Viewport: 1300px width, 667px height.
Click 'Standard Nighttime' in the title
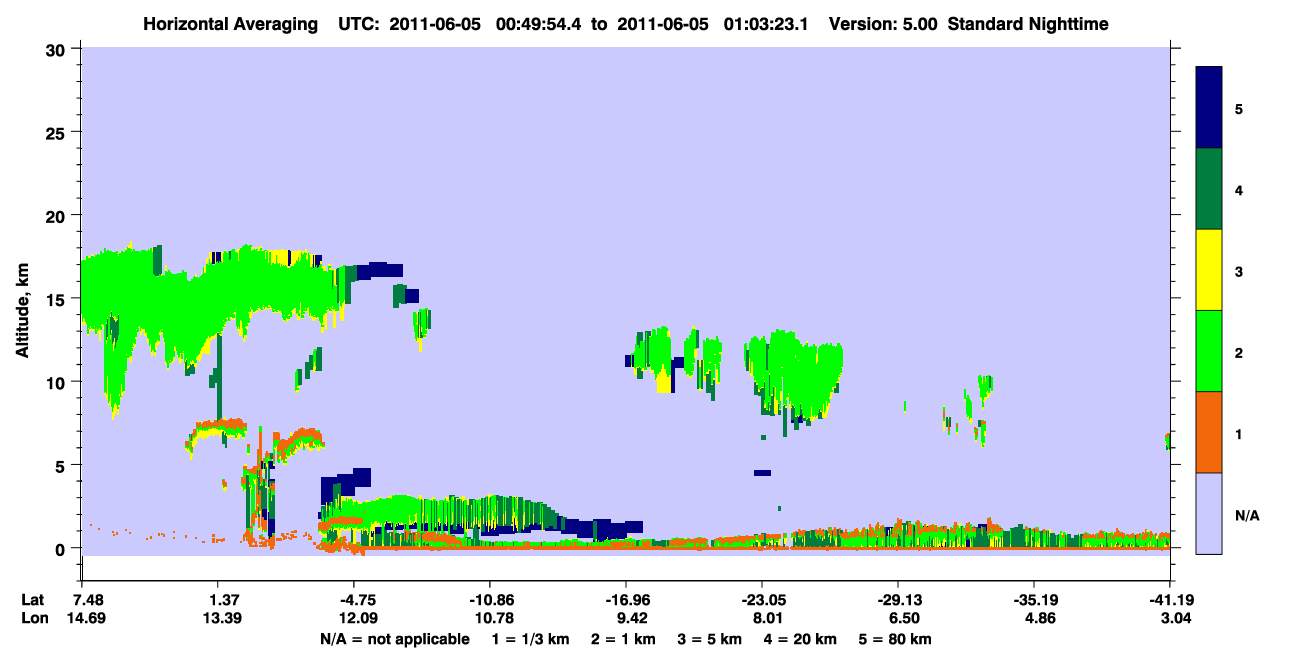pyautogui.click(x=1027, y=24)
